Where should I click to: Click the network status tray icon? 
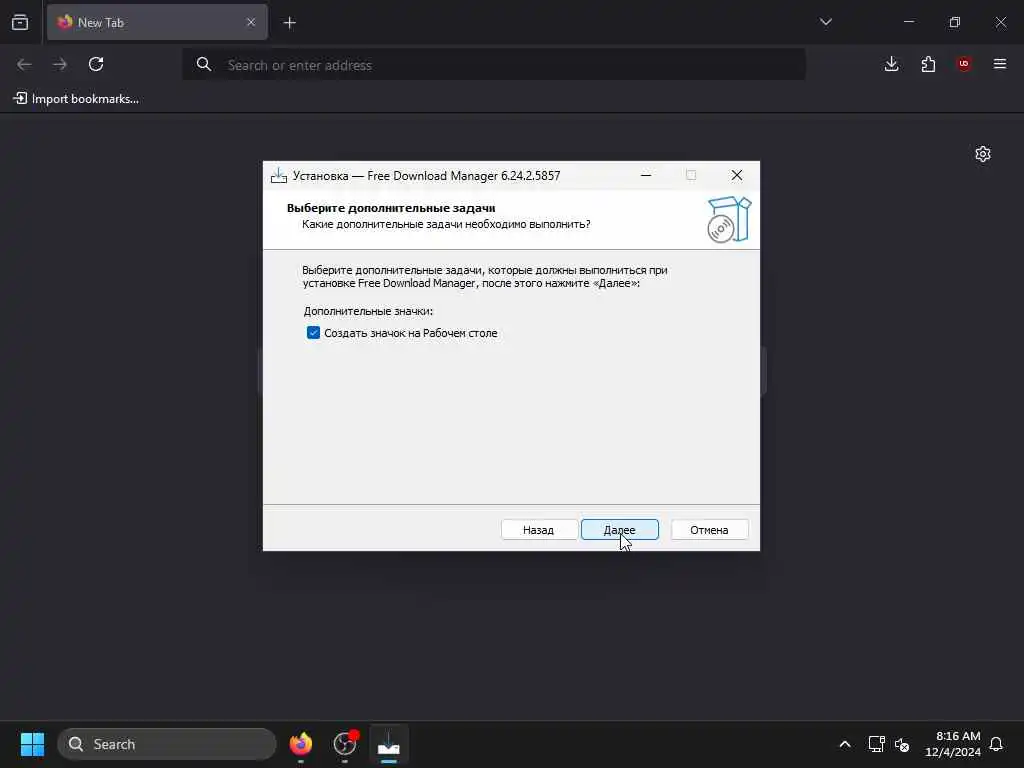tap(876, 744)
